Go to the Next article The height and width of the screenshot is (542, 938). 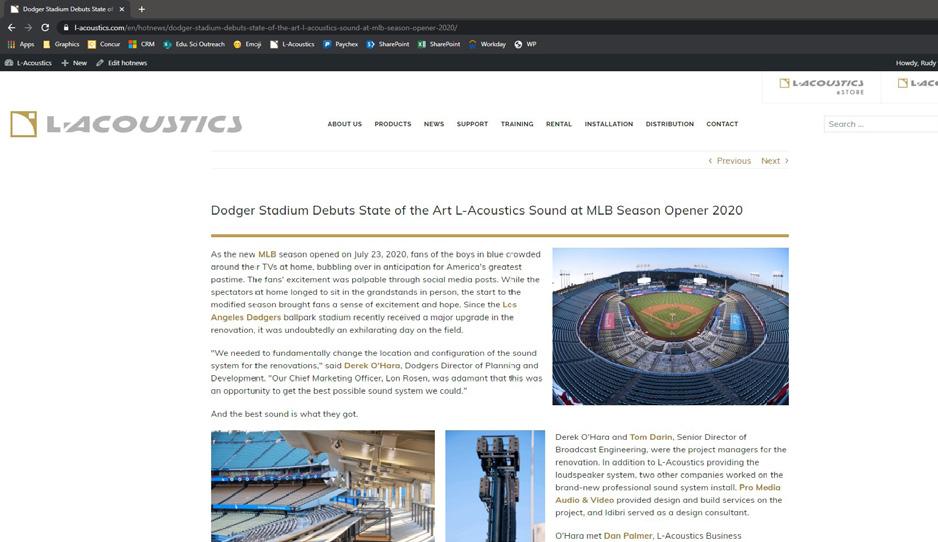click(775, 161)
